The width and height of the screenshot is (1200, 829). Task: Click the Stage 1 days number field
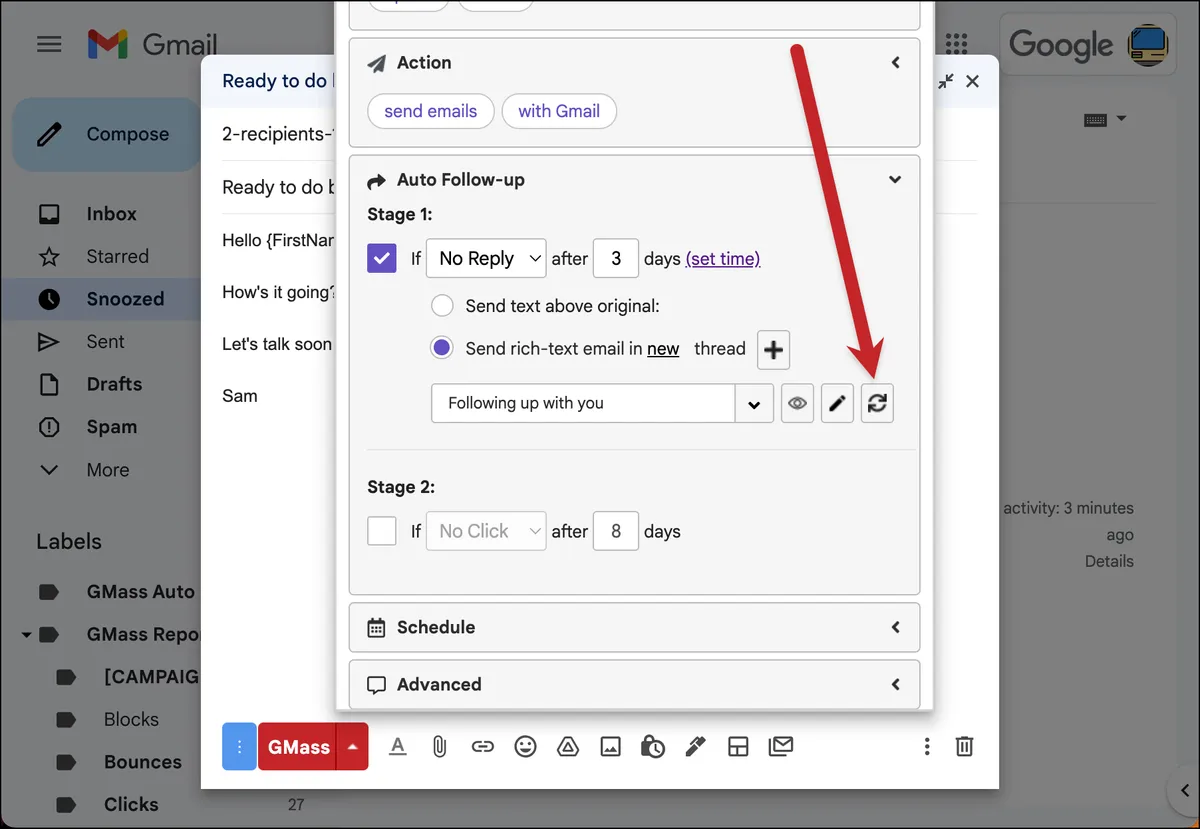tap(616, 258)
